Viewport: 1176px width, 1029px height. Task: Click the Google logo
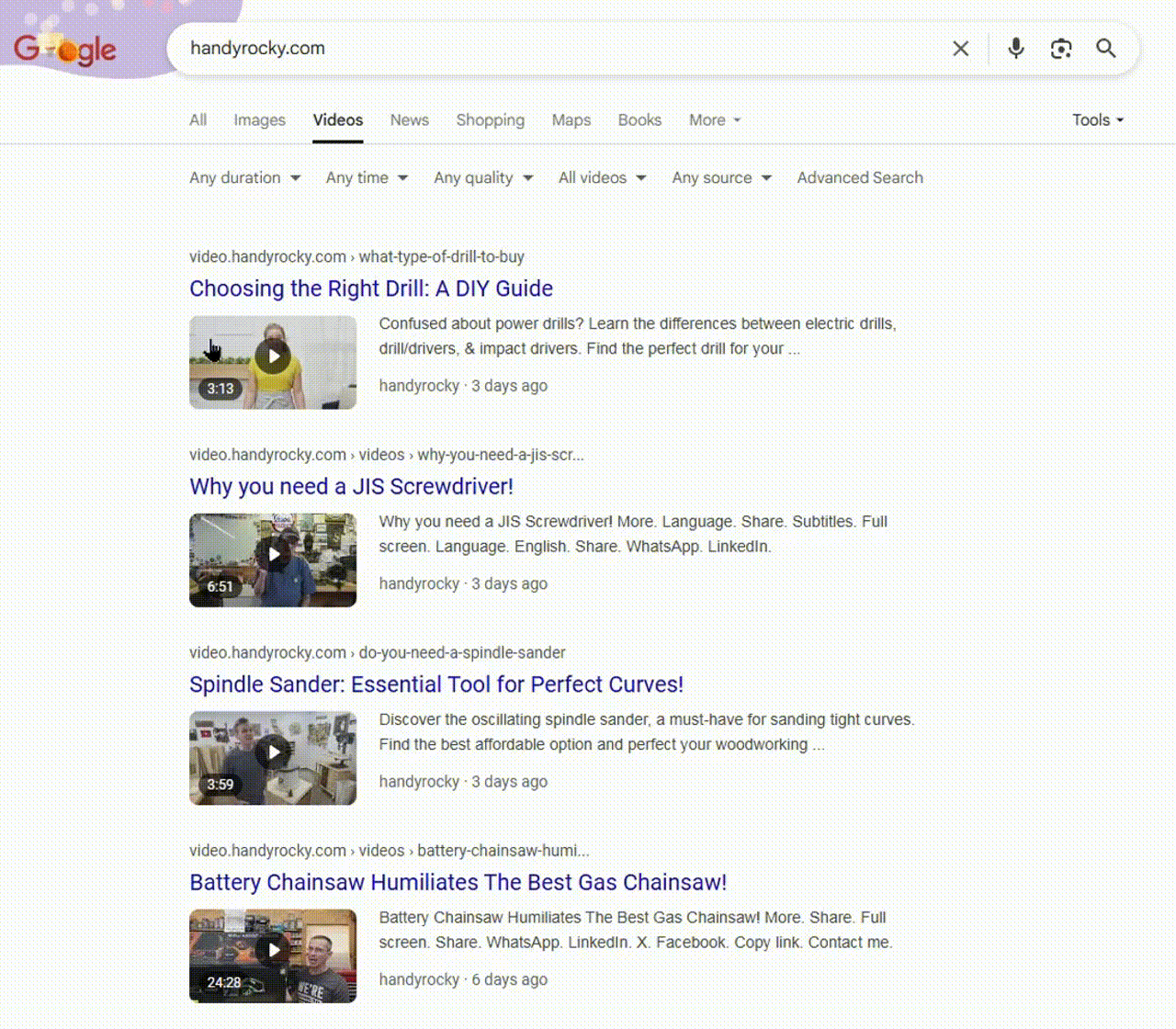pyautogui.click(x=65, y=50)
